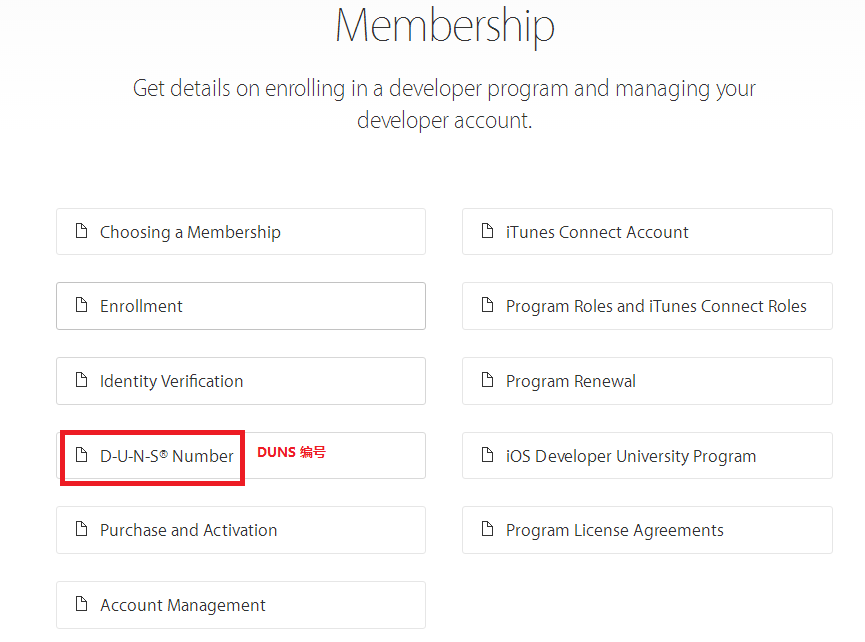This screenshot has width=865, height=642.
Task: Click document icon next to D-U-N-S Number
Action: coord(82,456)
